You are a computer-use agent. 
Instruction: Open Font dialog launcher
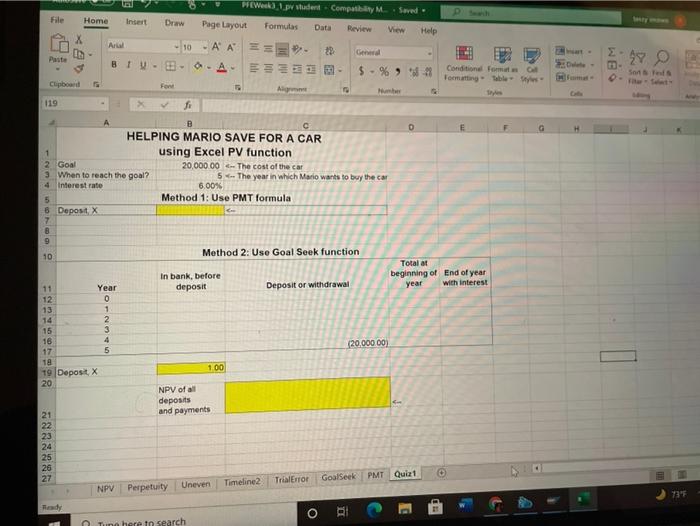(238, 88)
